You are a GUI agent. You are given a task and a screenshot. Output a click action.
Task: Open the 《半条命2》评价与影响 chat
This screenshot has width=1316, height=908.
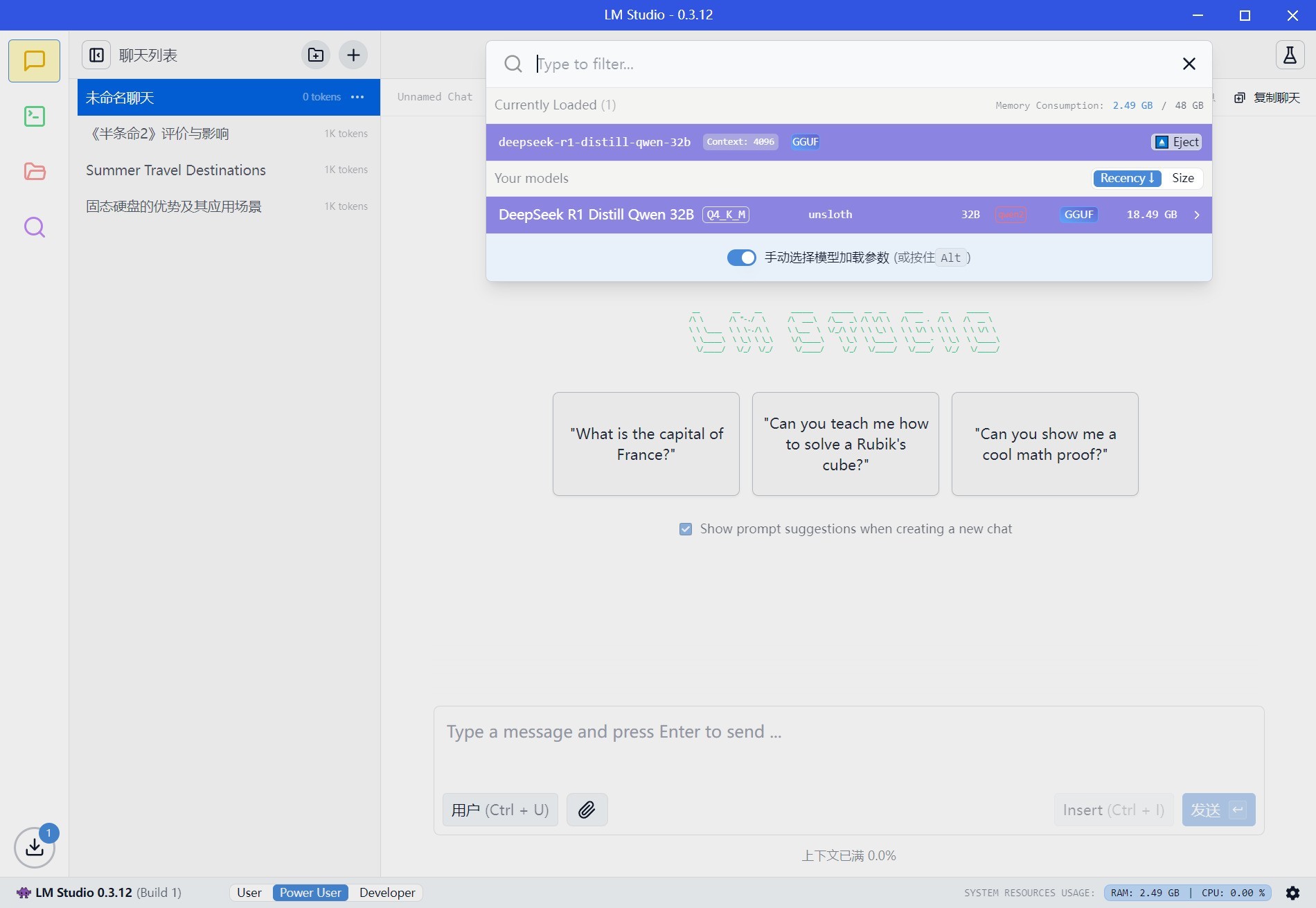(229, 134)
